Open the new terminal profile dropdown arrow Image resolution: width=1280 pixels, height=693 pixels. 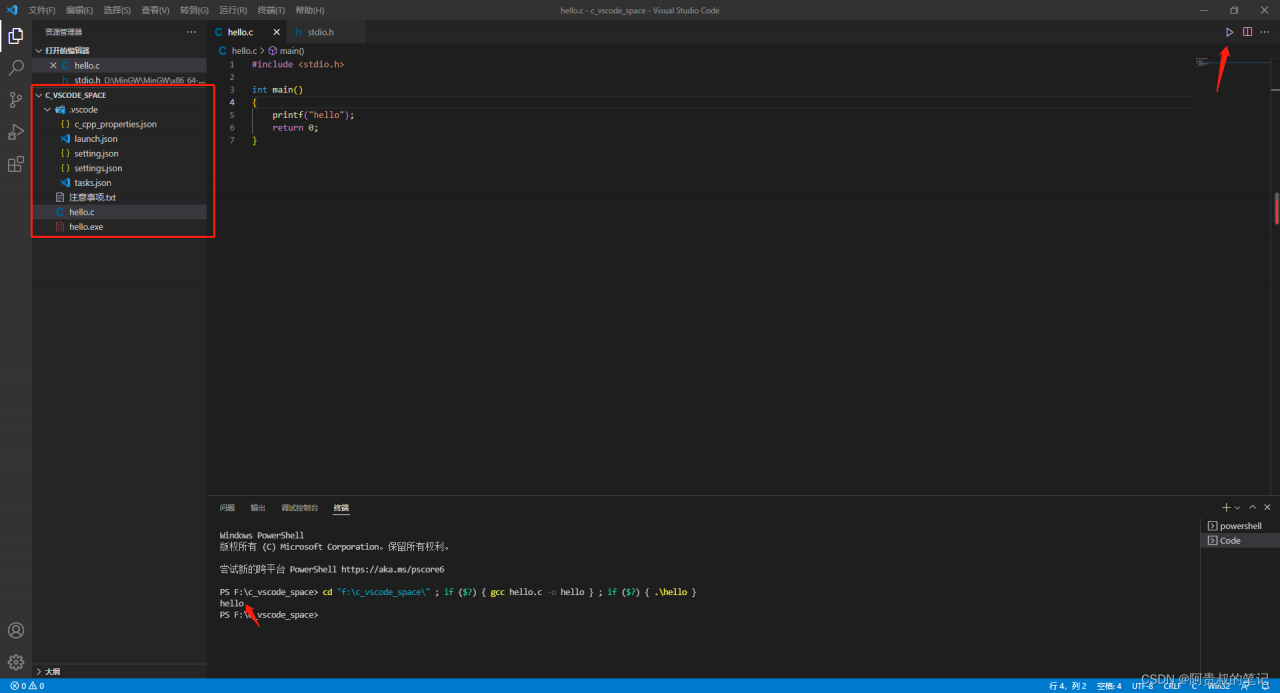pos(1238,508)
